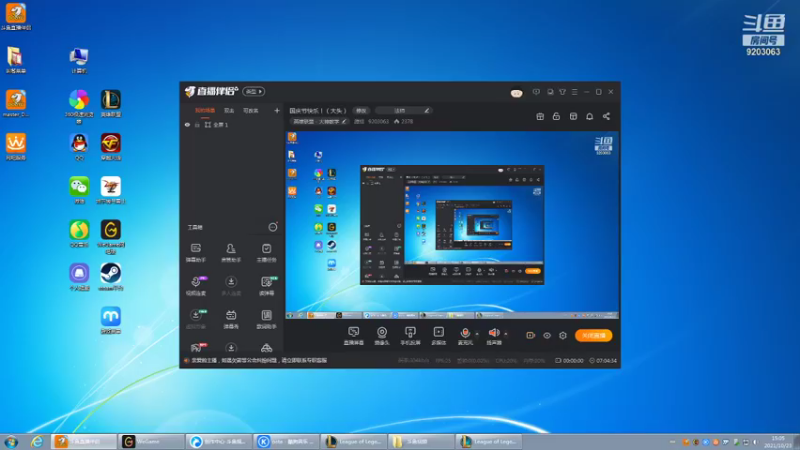Open the lyrics assistant tool icon
800x450 pixels.
click(x=266, y=318)
